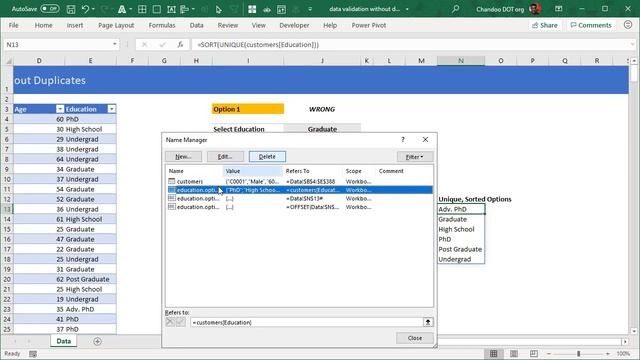
Task: Click the text box 'A' icon in title bar
Action: coord(171,9)
